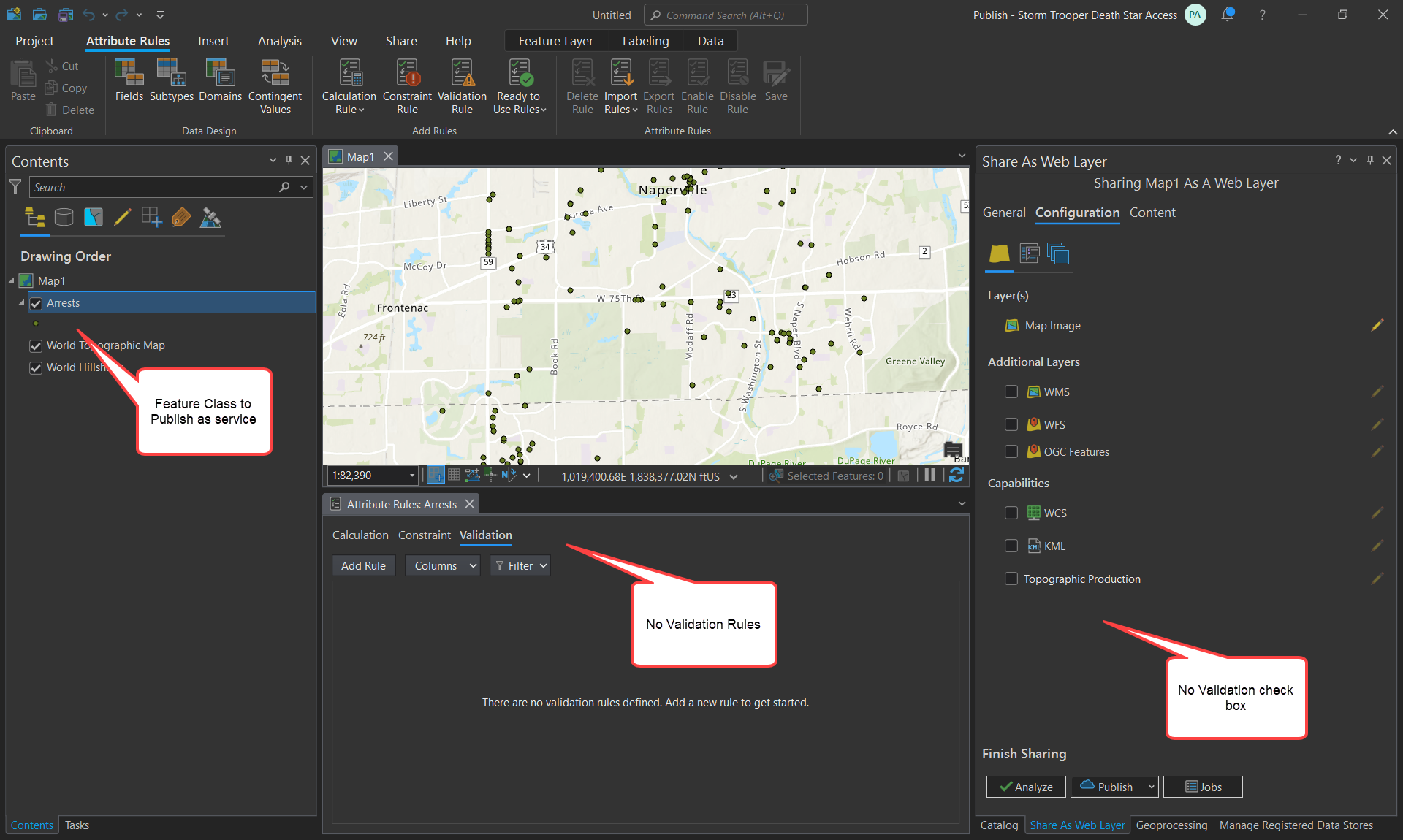Switch to the Labeling ribbon tab
This screenshot has width=1403, height=840.
645,41
